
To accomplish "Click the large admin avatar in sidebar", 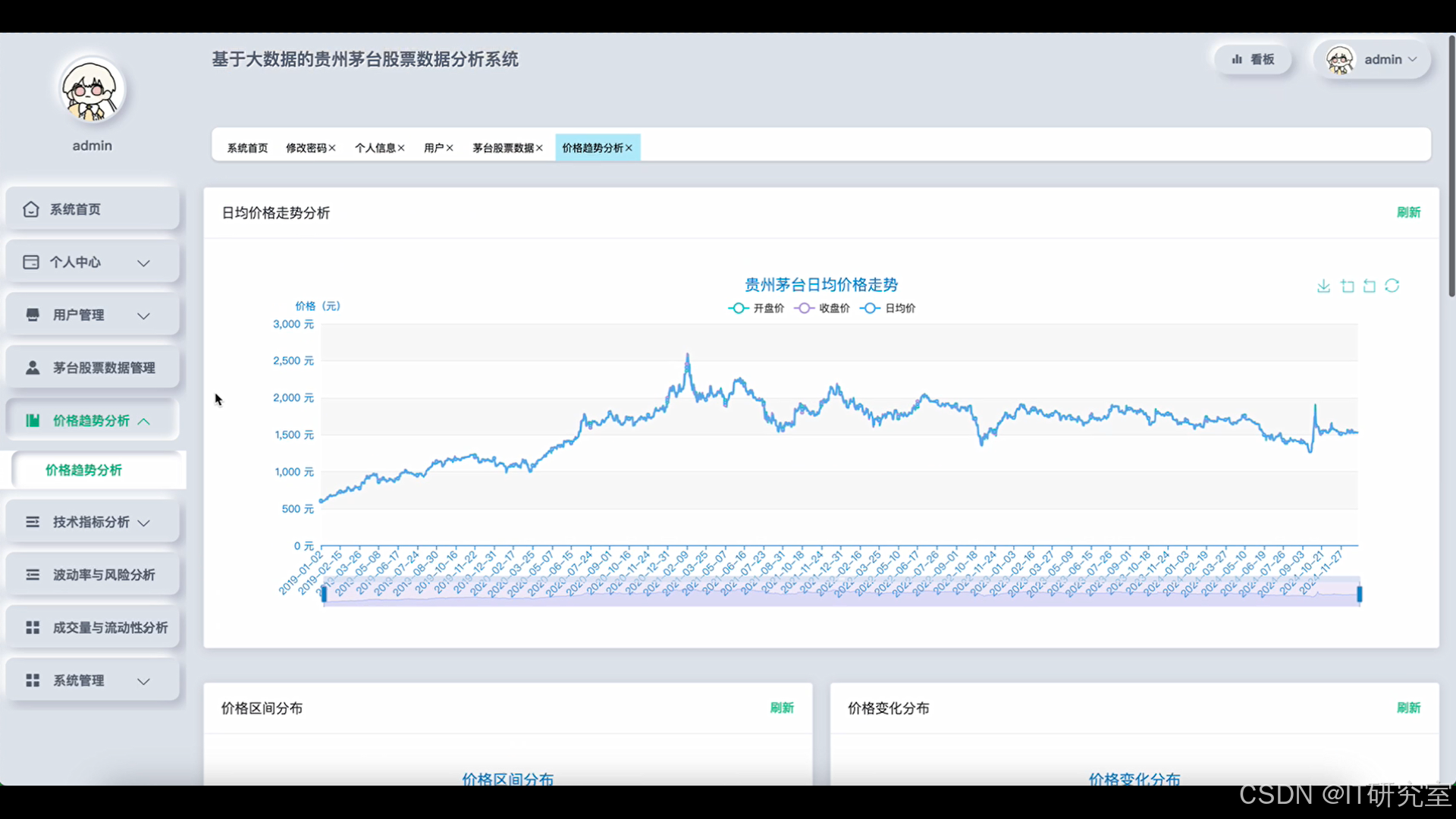I will [93, 89].
